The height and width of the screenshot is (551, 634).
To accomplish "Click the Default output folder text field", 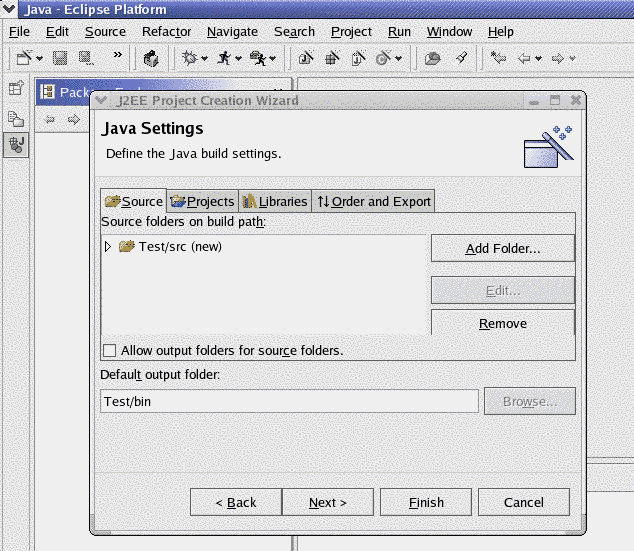I will click(x=289, y=401).
